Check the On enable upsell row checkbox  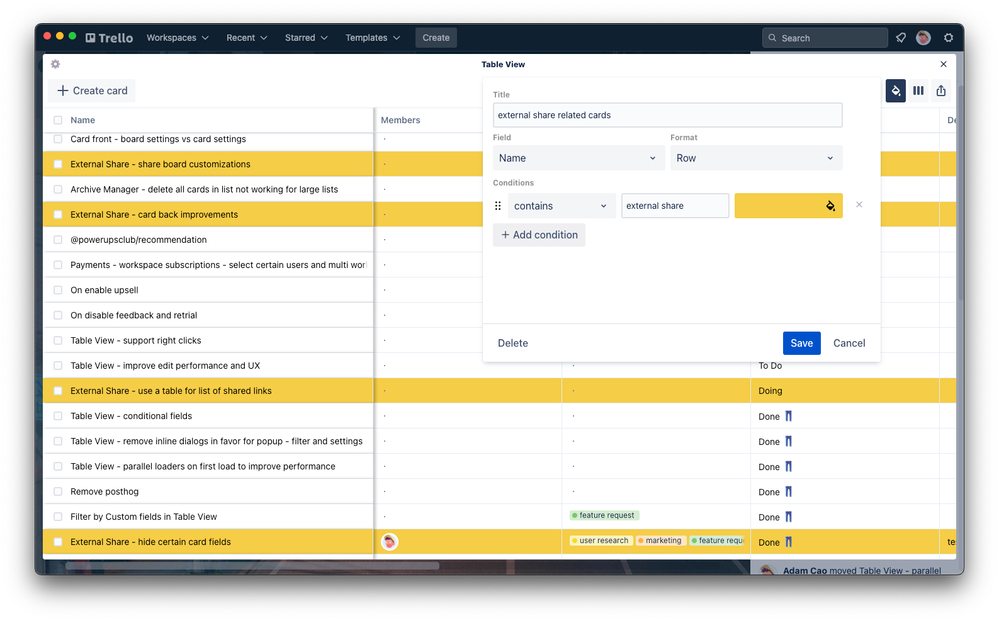[x=58, y=290]
